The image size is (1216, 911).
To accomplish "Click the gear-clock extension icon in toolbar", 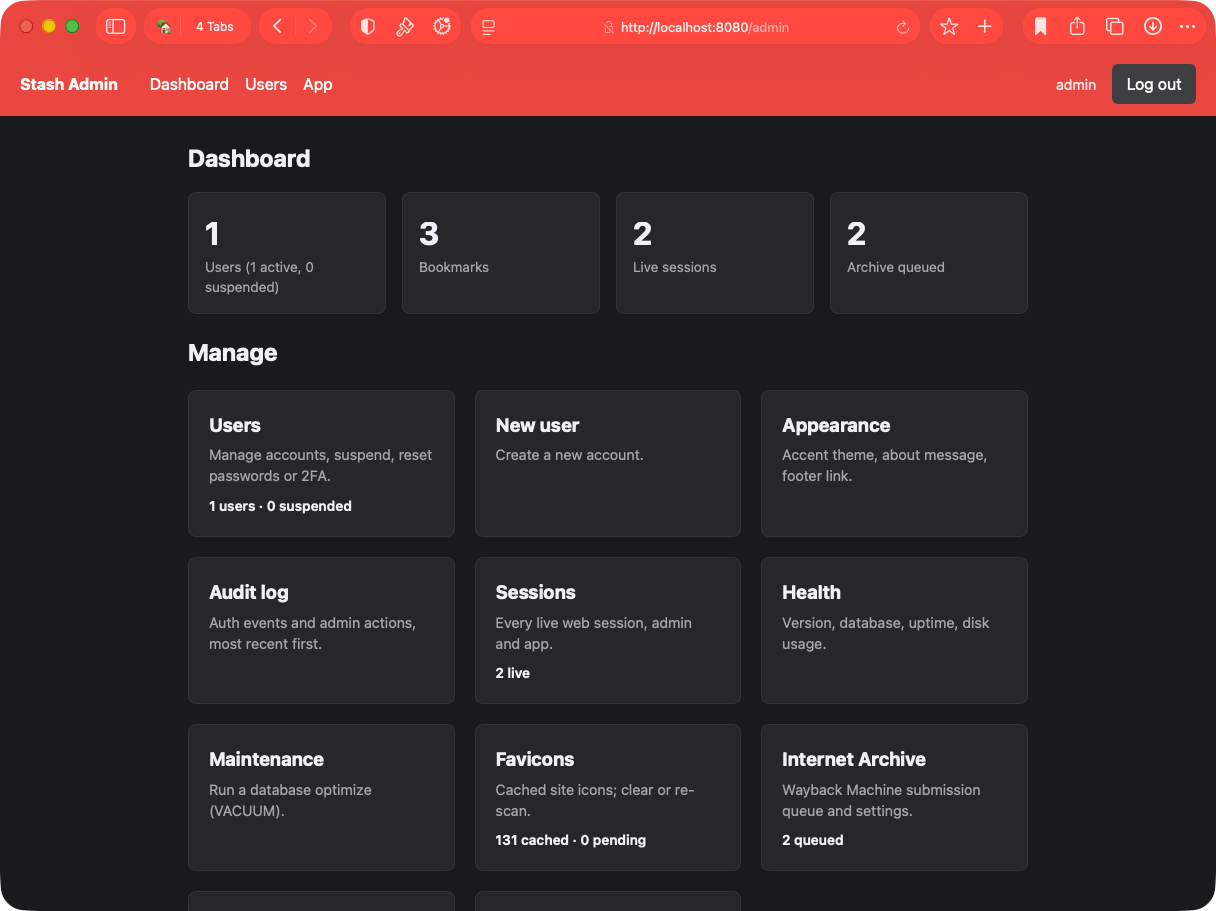I will (442, 27).
